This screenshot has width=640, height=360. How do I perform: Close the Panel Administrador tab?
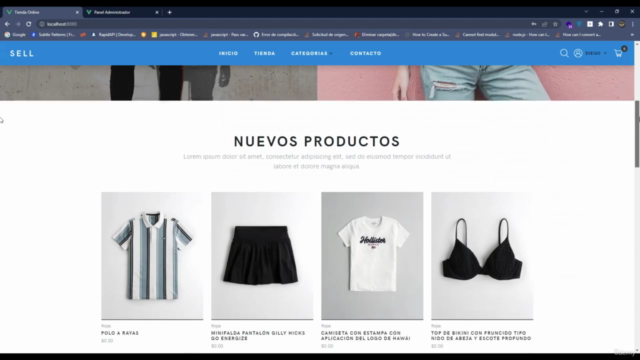tap(157, 12)
